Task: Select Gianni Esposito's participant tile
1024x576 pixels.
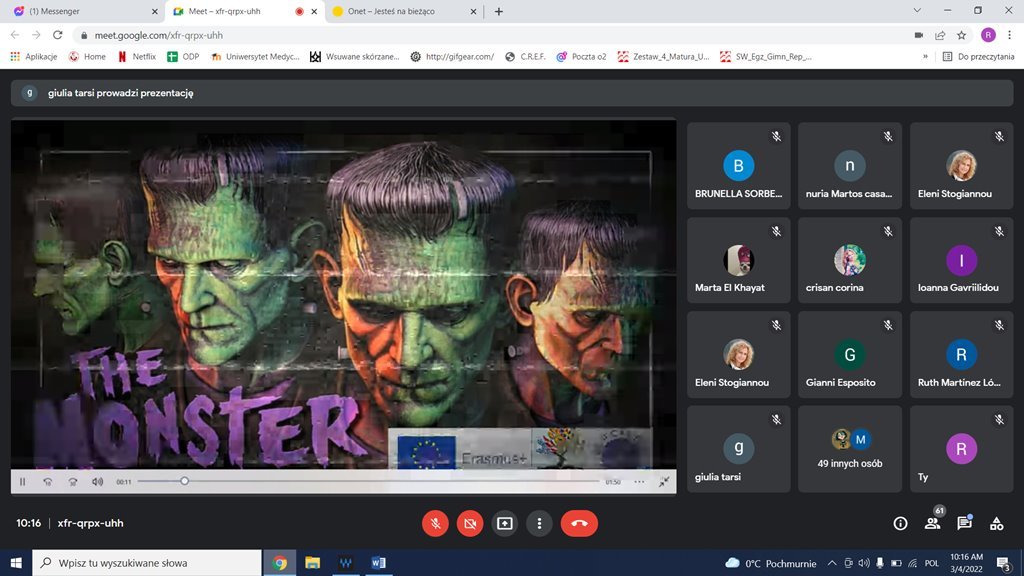Action: [850, 355]
